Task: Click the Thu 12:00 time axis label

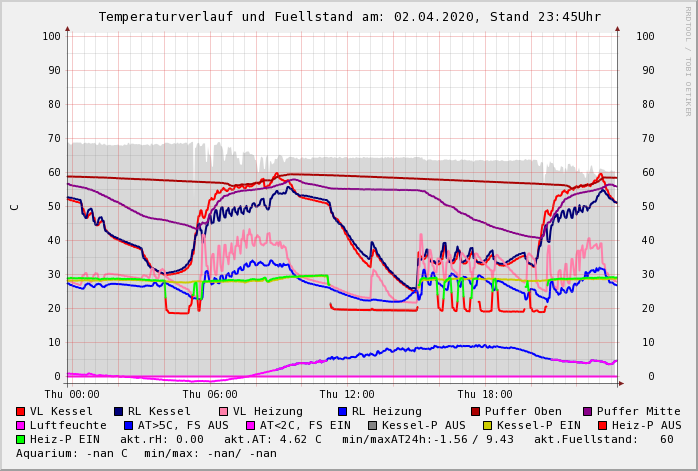Action: [347, 394]
